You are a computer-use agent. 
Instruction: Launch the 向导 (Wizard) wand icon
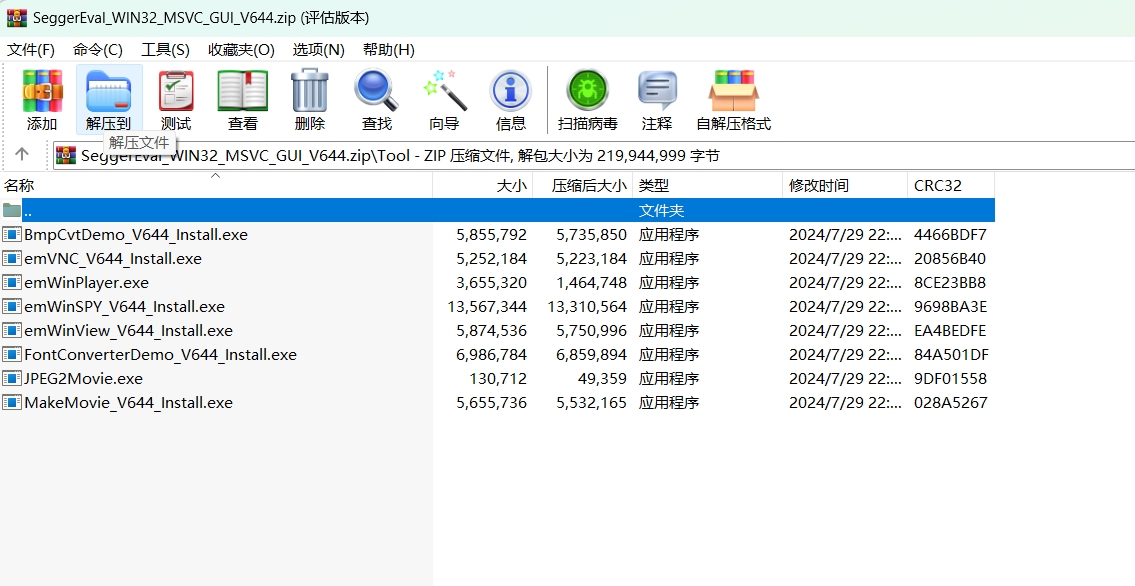444,91
